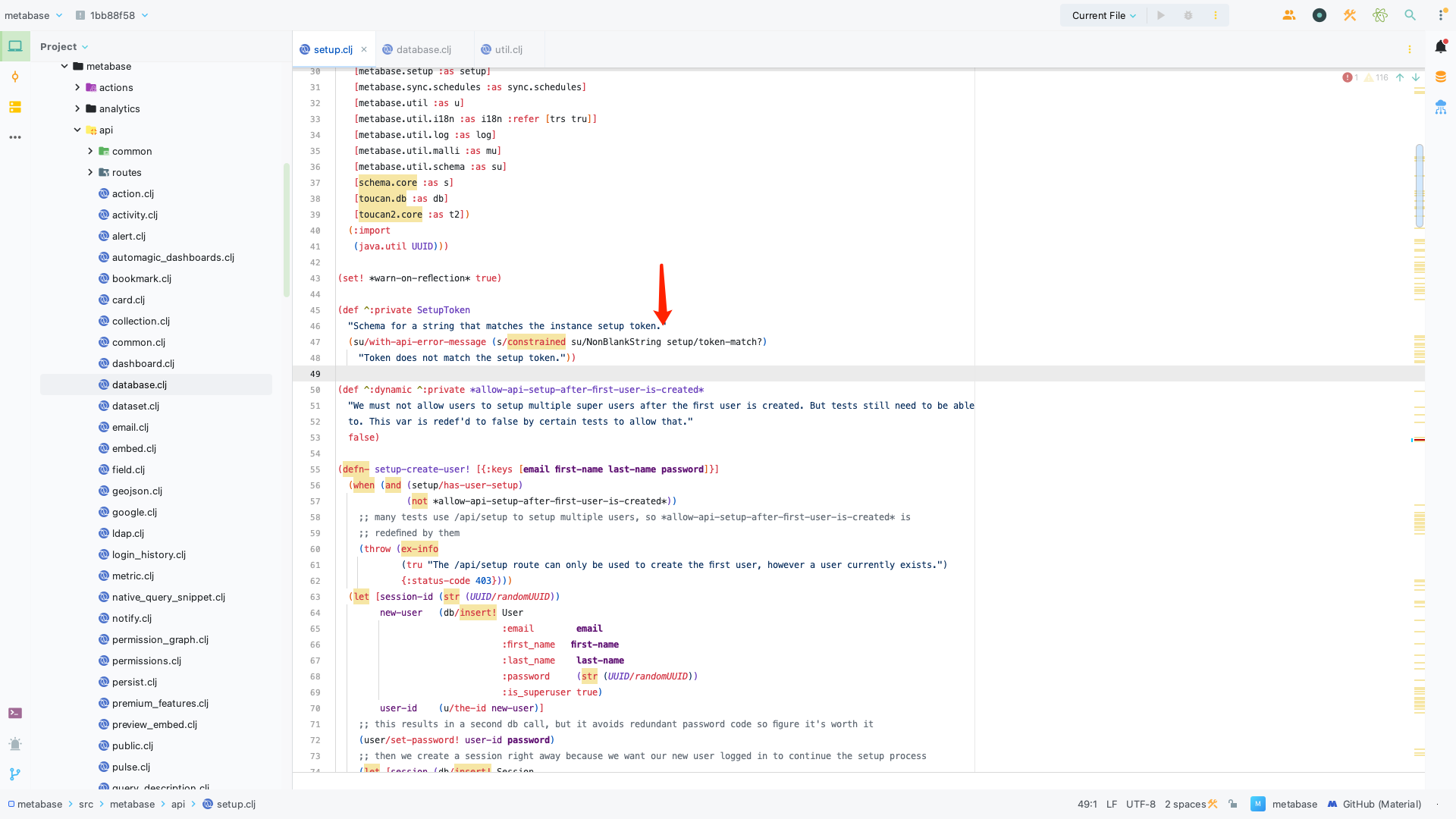Open the Commit tool window icon
The image size is (1456, 819).
tap(15, 77)
